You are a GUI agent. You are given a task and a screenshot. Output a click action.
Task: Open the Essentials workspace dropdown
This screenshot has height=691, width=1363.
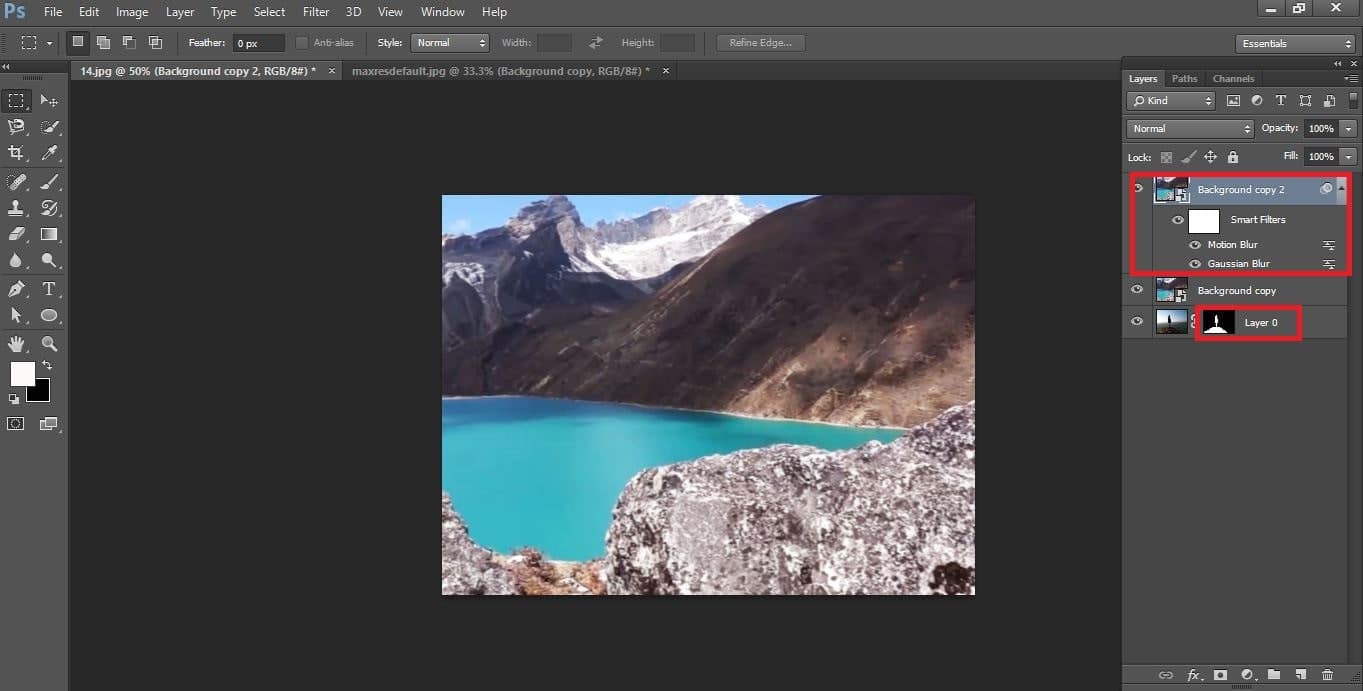tap(1295, 43)
